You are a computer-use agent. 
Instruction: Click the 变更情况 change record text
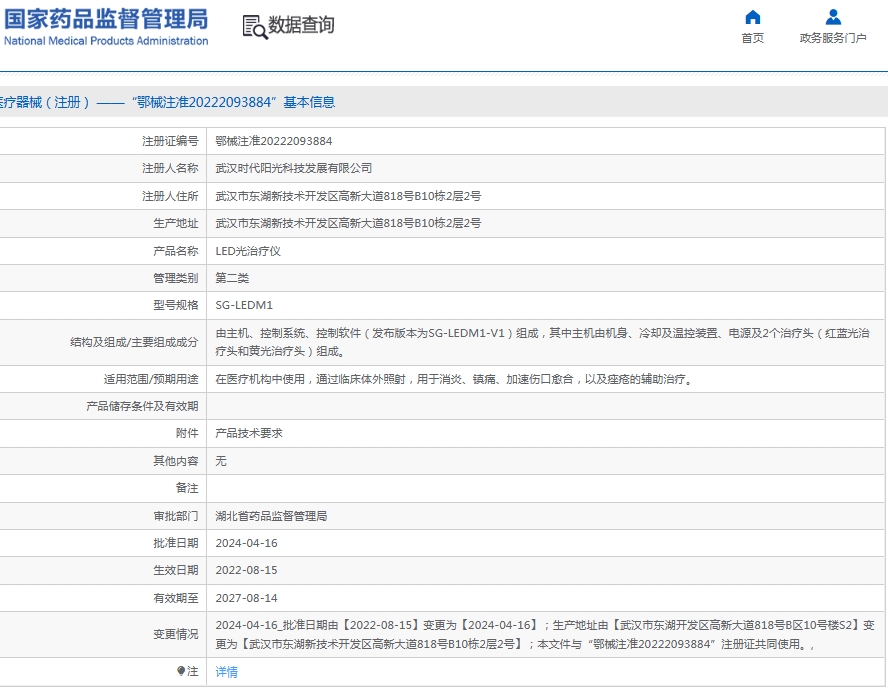tap(545, 634)
